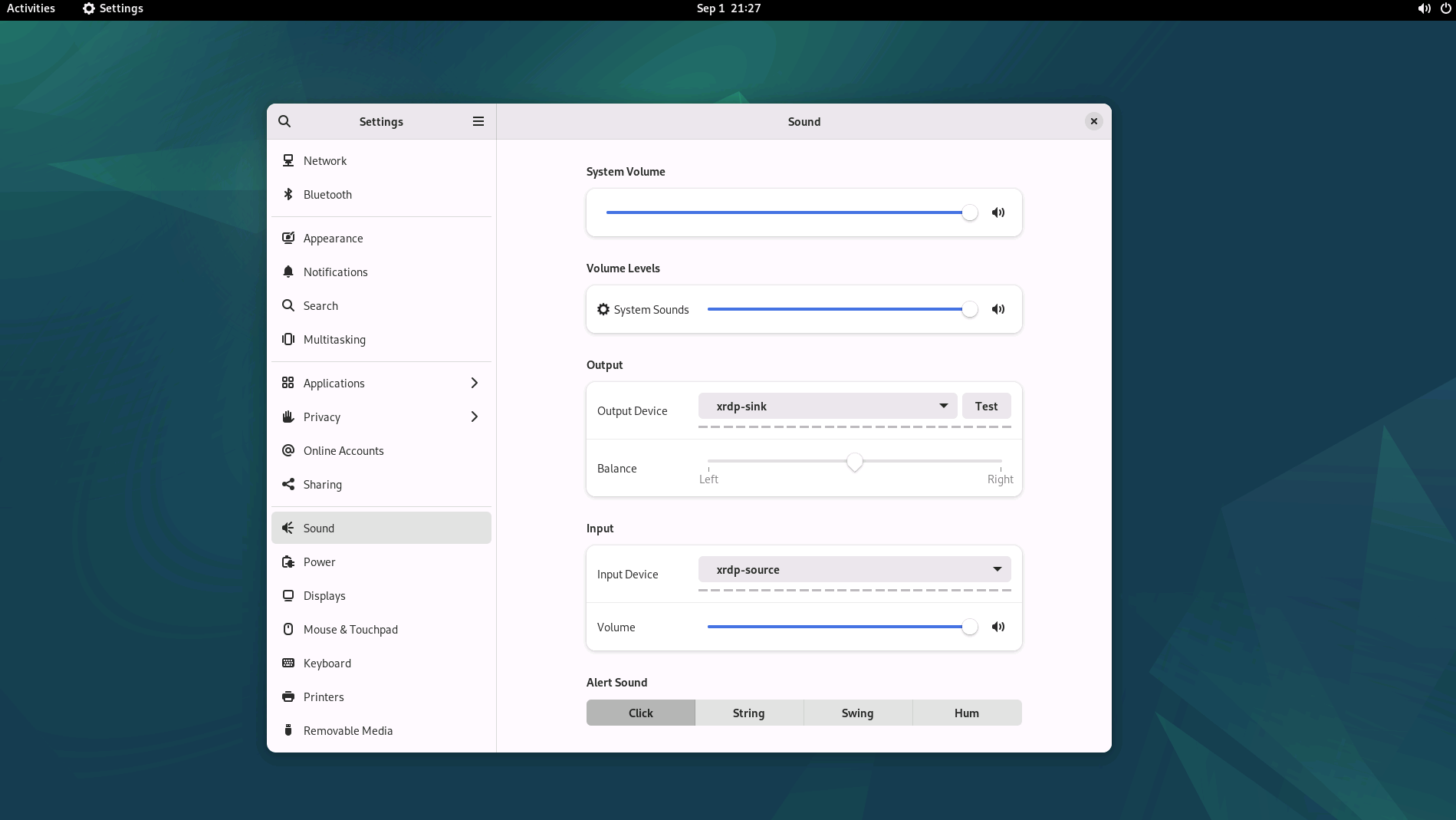Click the Sound speaker icon in sidebar
The image size is (1456, 820).
[288, 528]
